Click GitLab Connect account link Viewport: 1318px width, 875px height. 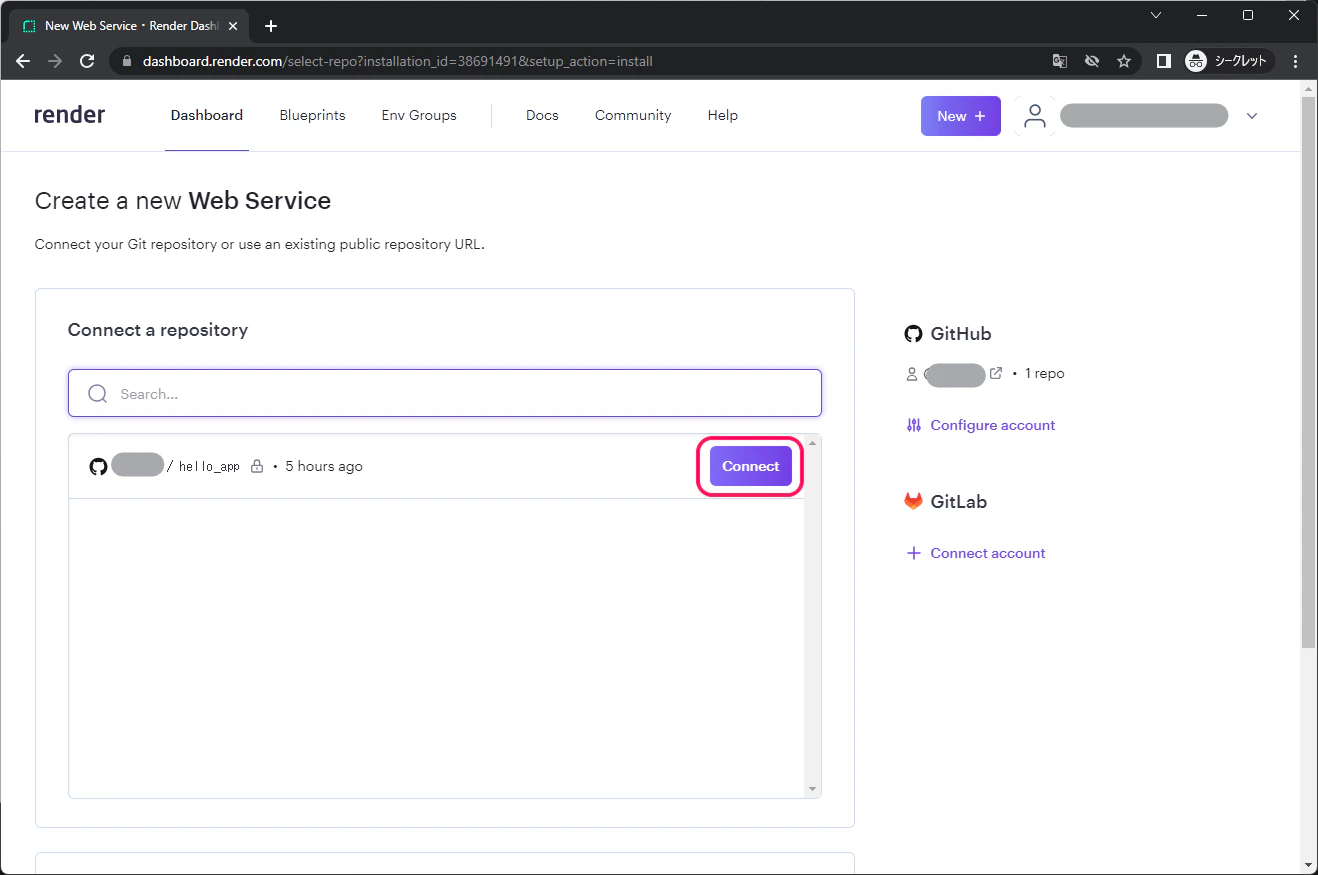(988, 553)
